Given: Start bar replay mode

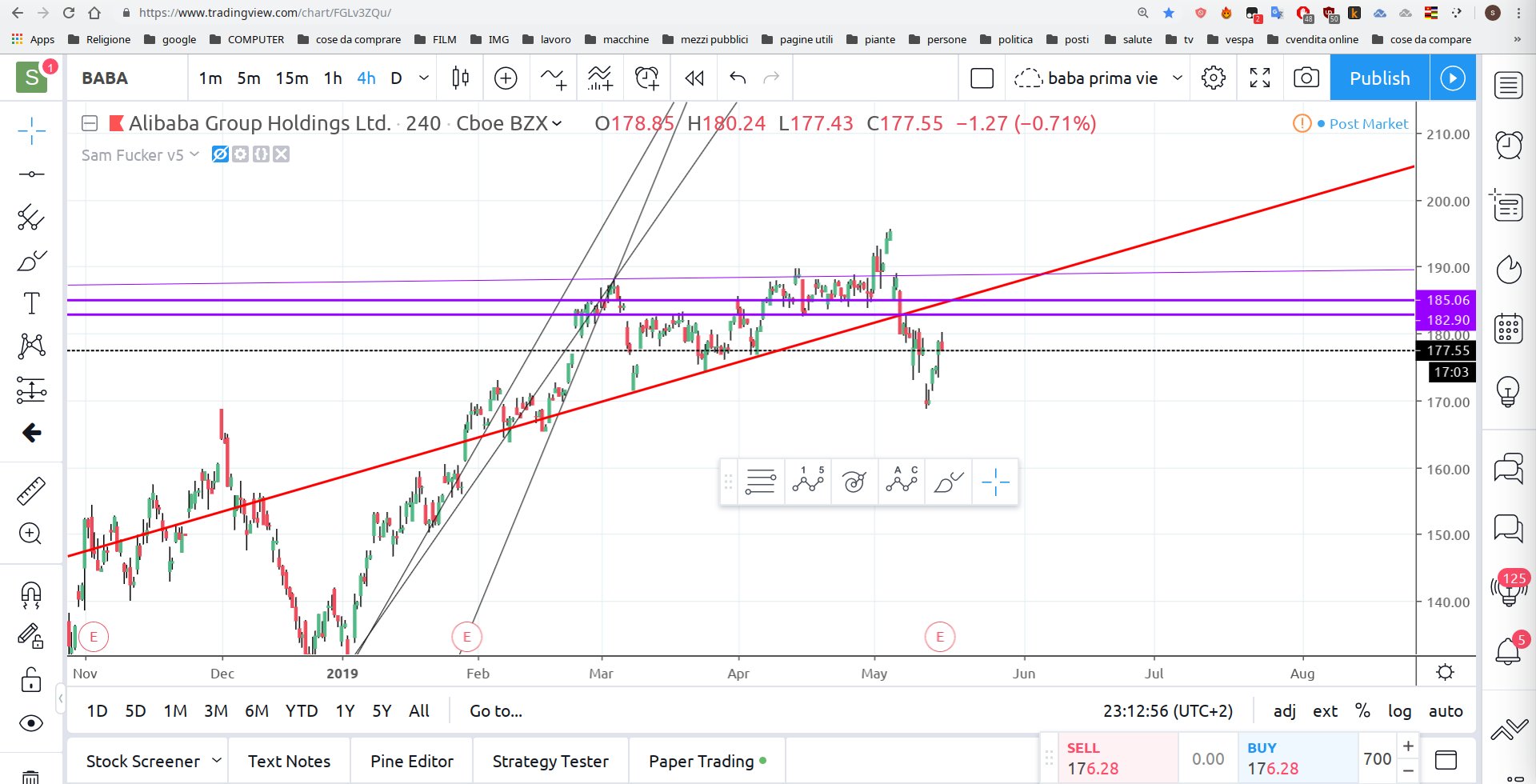Looking at the screenshot, I should pos(694,78).
